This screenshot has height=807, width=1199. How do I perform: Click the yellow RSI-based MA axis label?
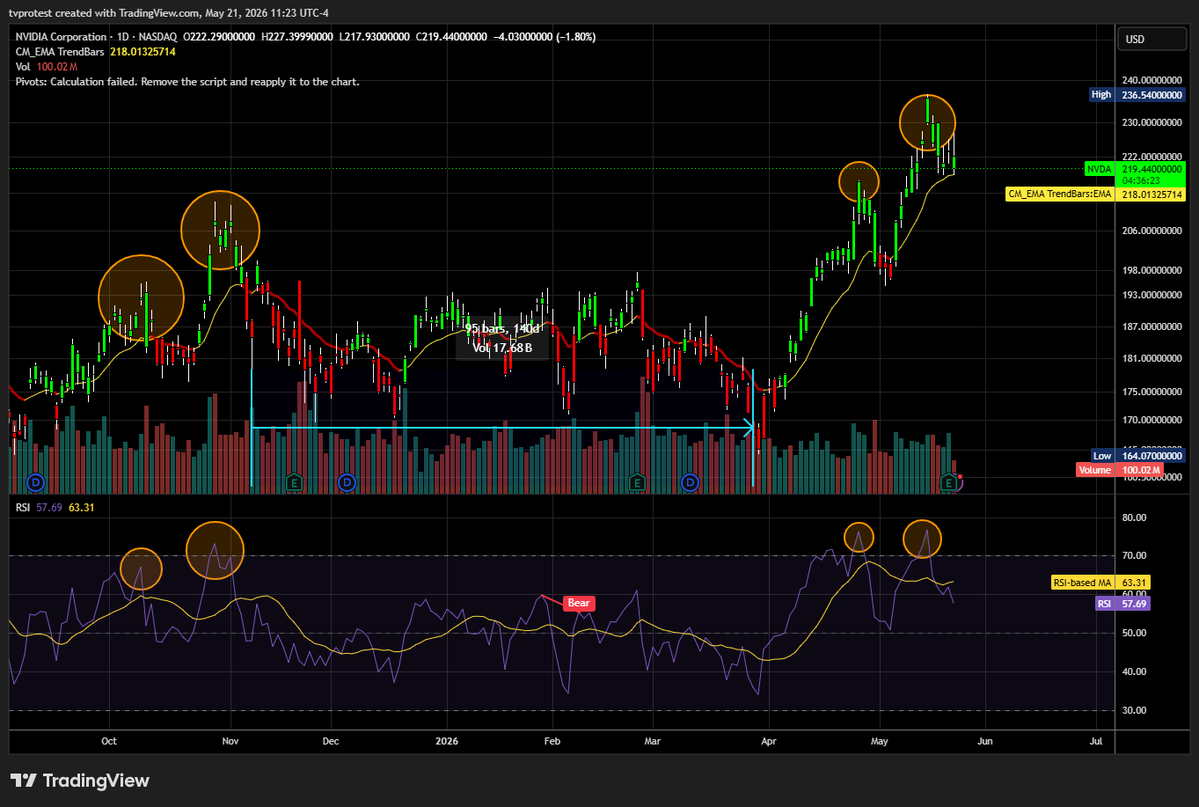[x=1100, y=583]
